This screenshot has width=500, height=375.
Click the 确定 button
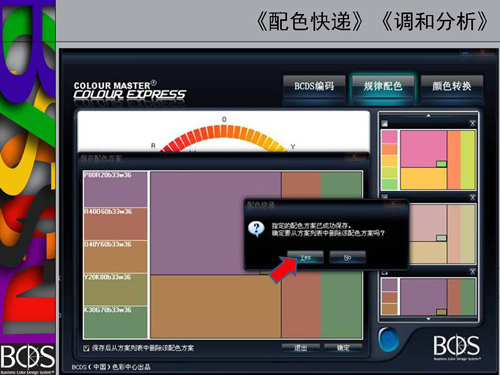point(343,348)
